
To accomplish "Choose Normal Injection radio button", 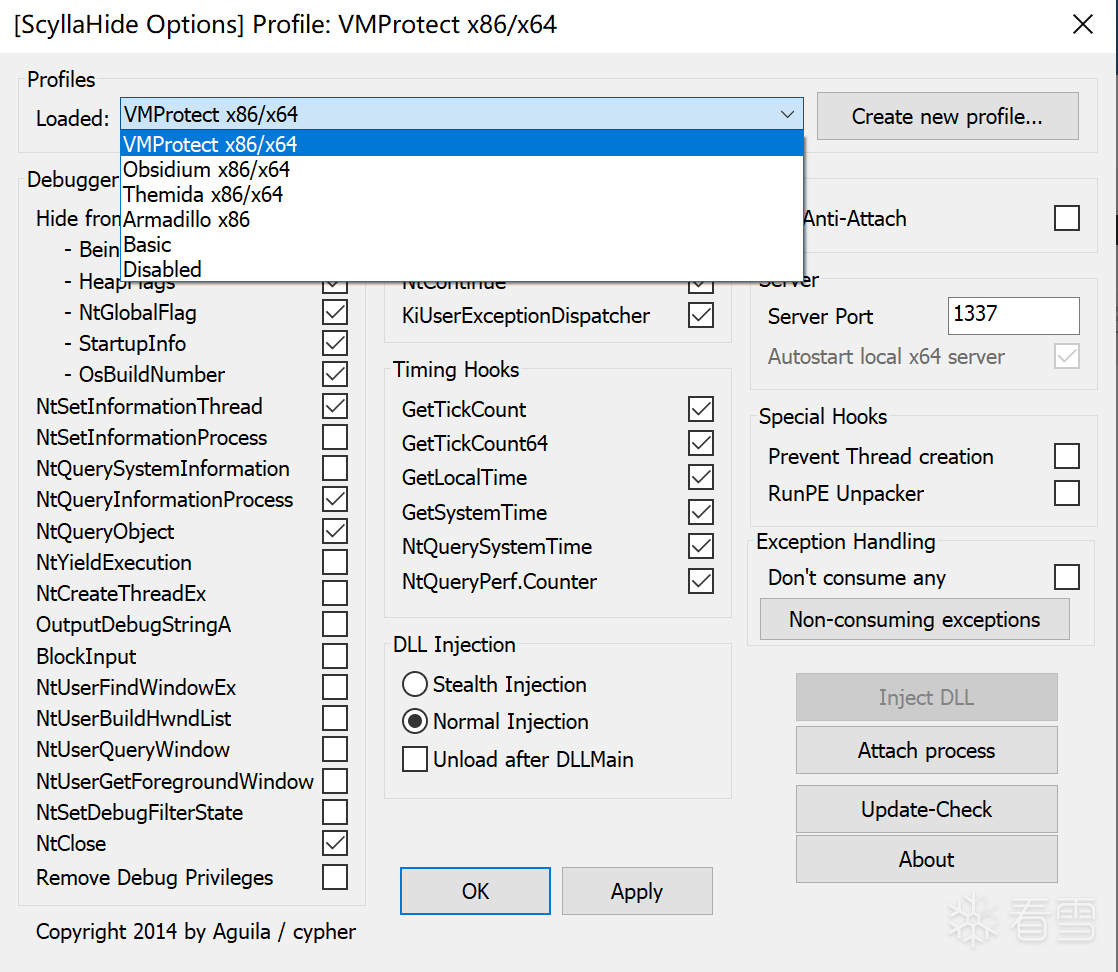I will [x=415, y=722].
